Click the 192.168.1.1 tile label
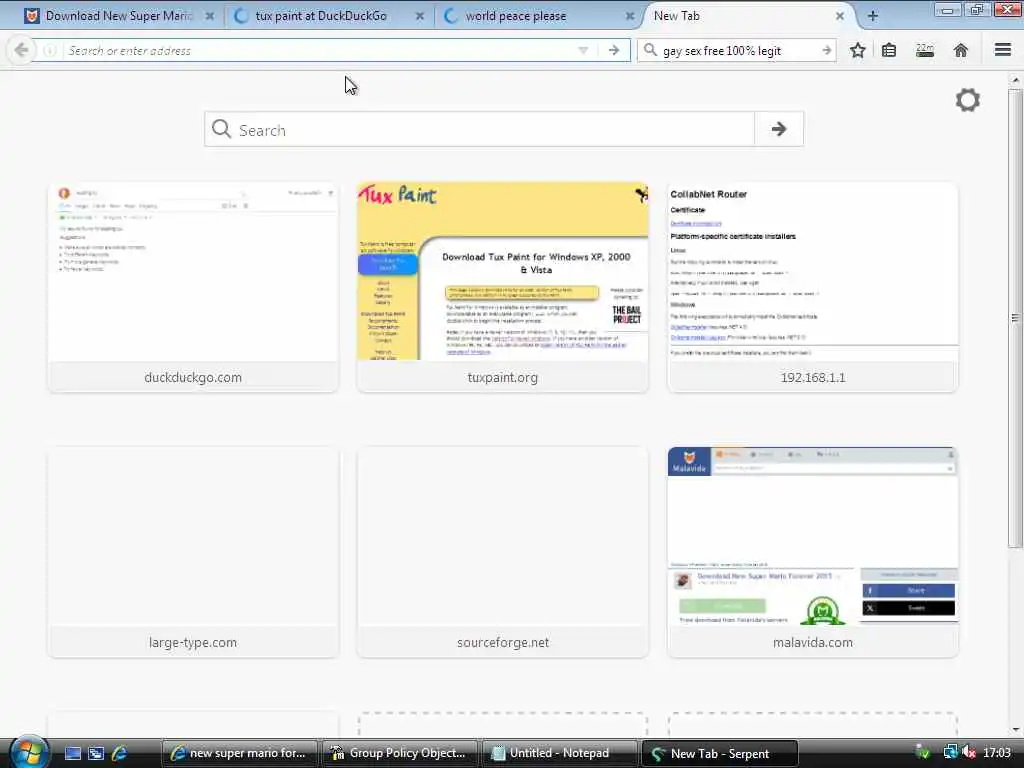The height and width of the screenshot is (768, 1024). click(x=813, y=377)
